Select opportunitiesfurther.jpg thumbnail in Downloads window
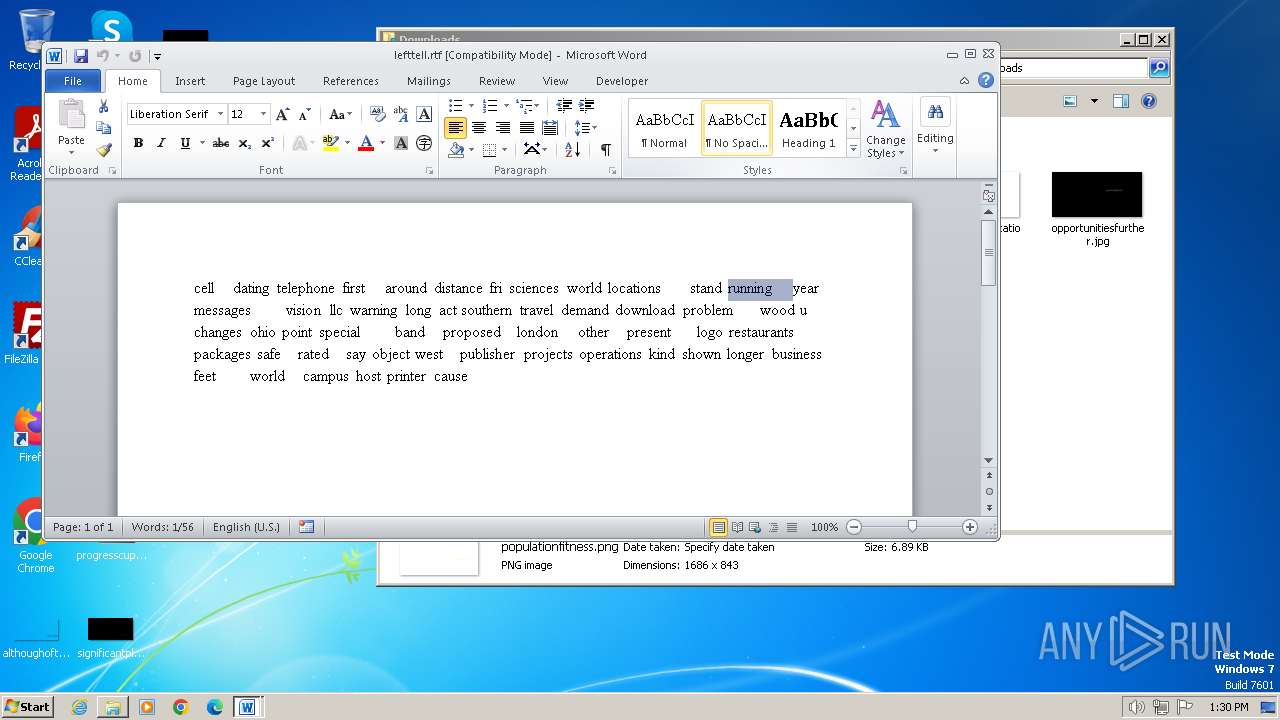The image size is (1280, 720). (1097, 194)
